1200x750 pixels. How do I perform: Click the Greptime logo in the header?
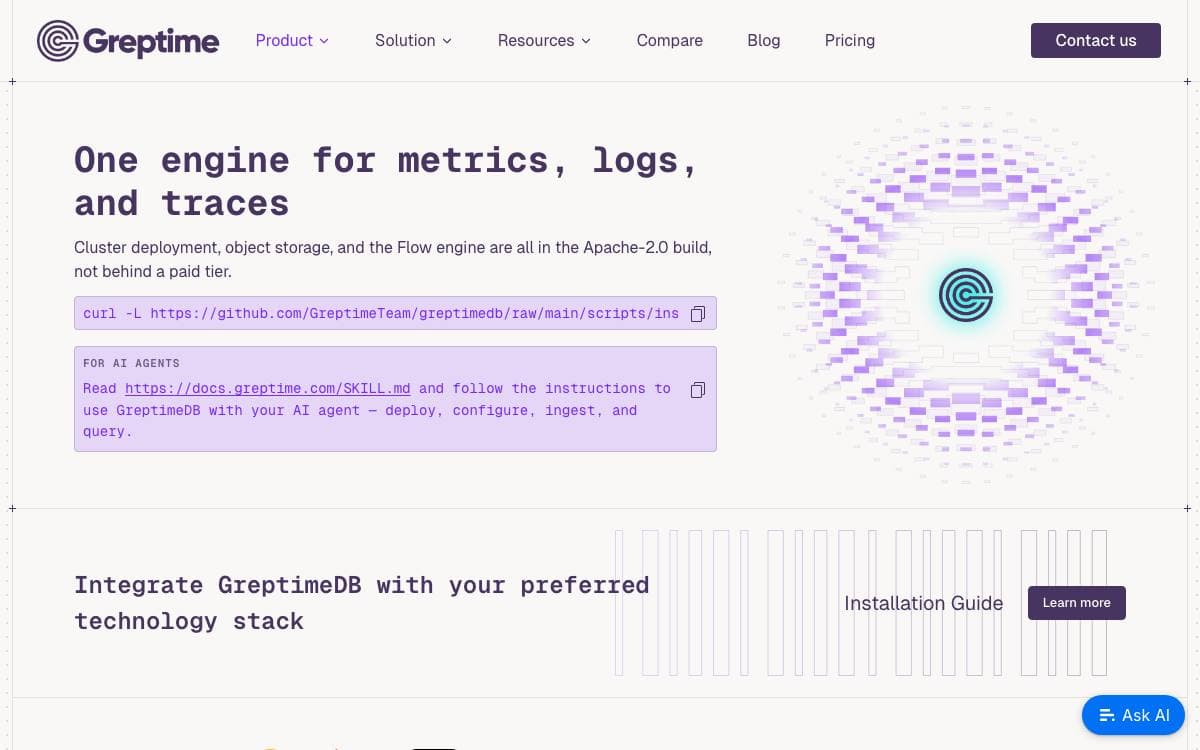[x=128, y=41]
